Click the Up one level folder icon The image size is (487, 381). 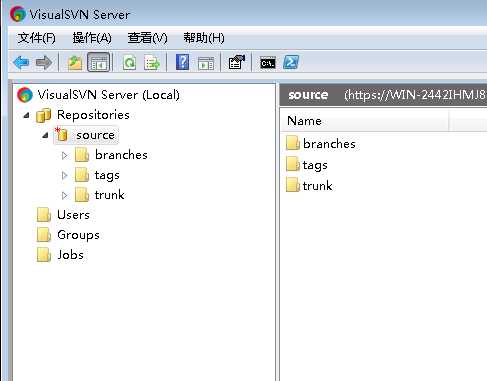[75, 62]
